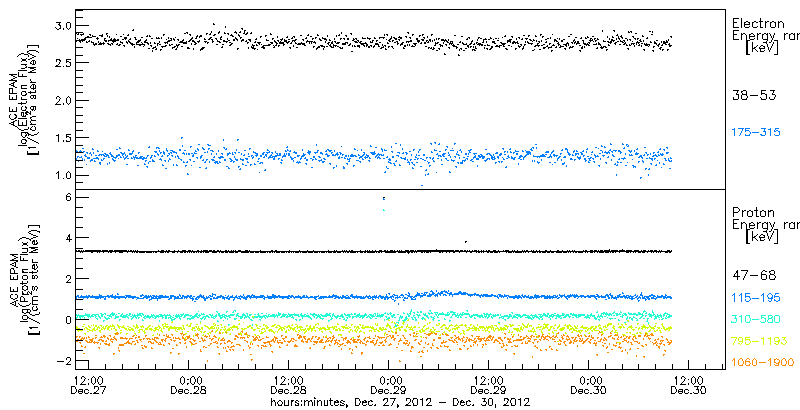Viewport: 800px width, 410px height.
Task: Click the 2.5 tick on electron y-axis
Action: (61, 63)
